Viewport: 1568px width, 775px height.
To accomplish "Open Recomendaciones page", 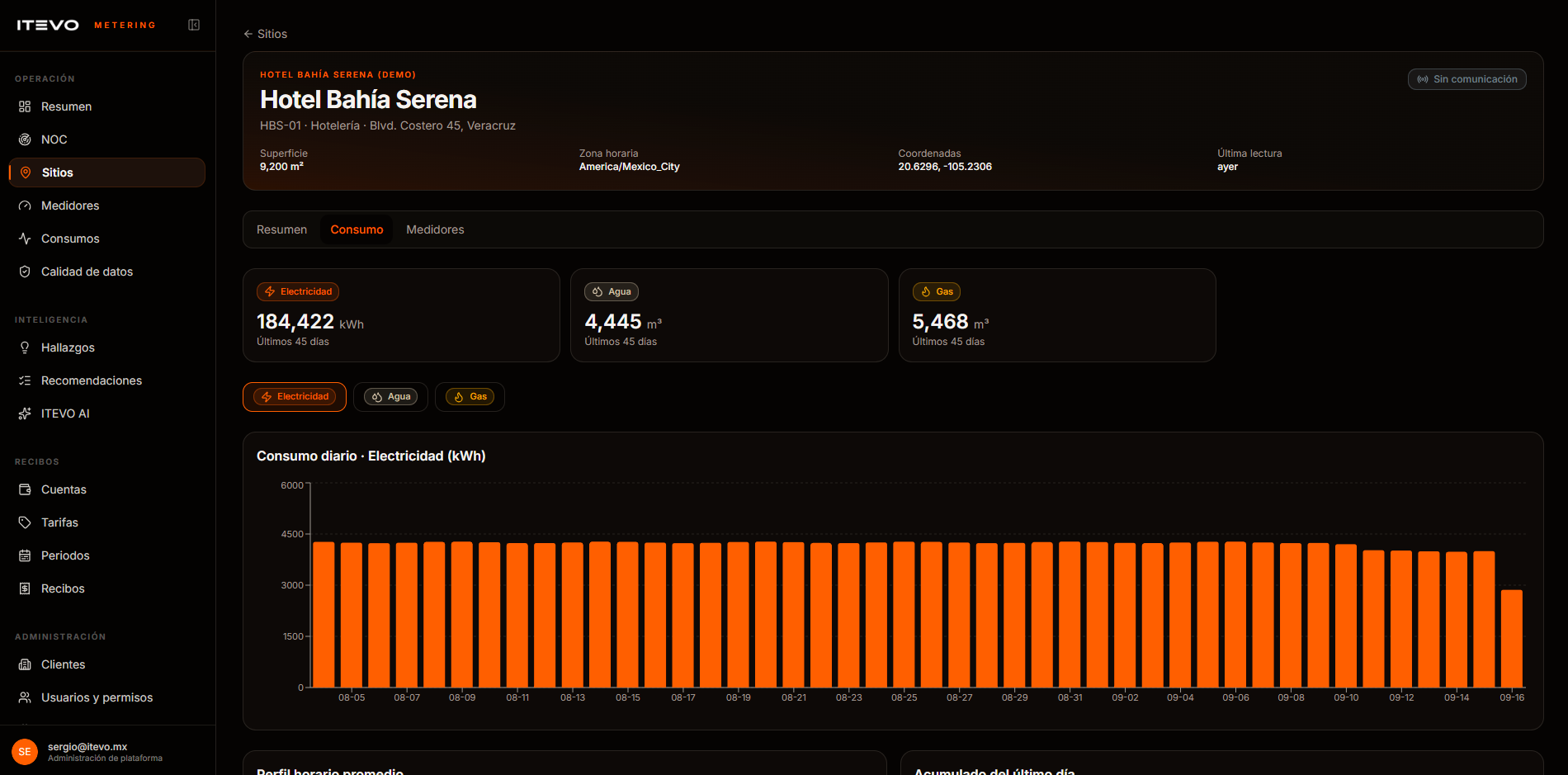I will tap(107, 380).
